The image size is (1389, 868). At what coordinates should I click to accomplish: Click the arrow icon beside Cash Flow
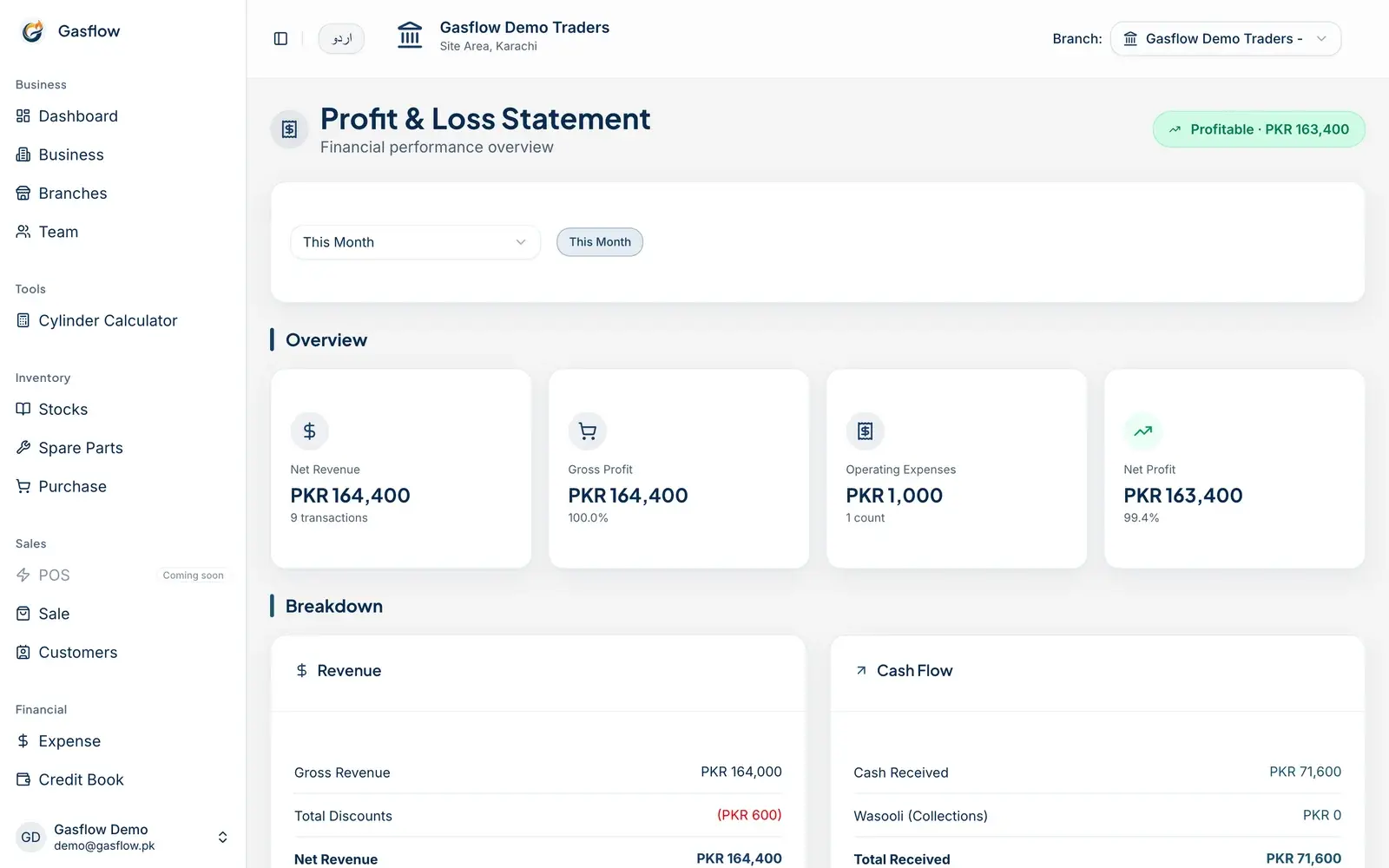(x=861, y=670)
